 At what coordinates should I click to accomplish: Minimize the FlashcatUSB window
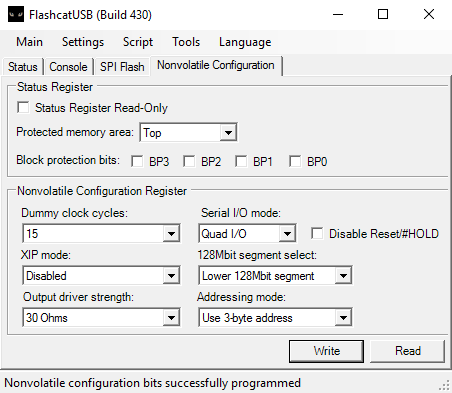click(x=338, y=14)
